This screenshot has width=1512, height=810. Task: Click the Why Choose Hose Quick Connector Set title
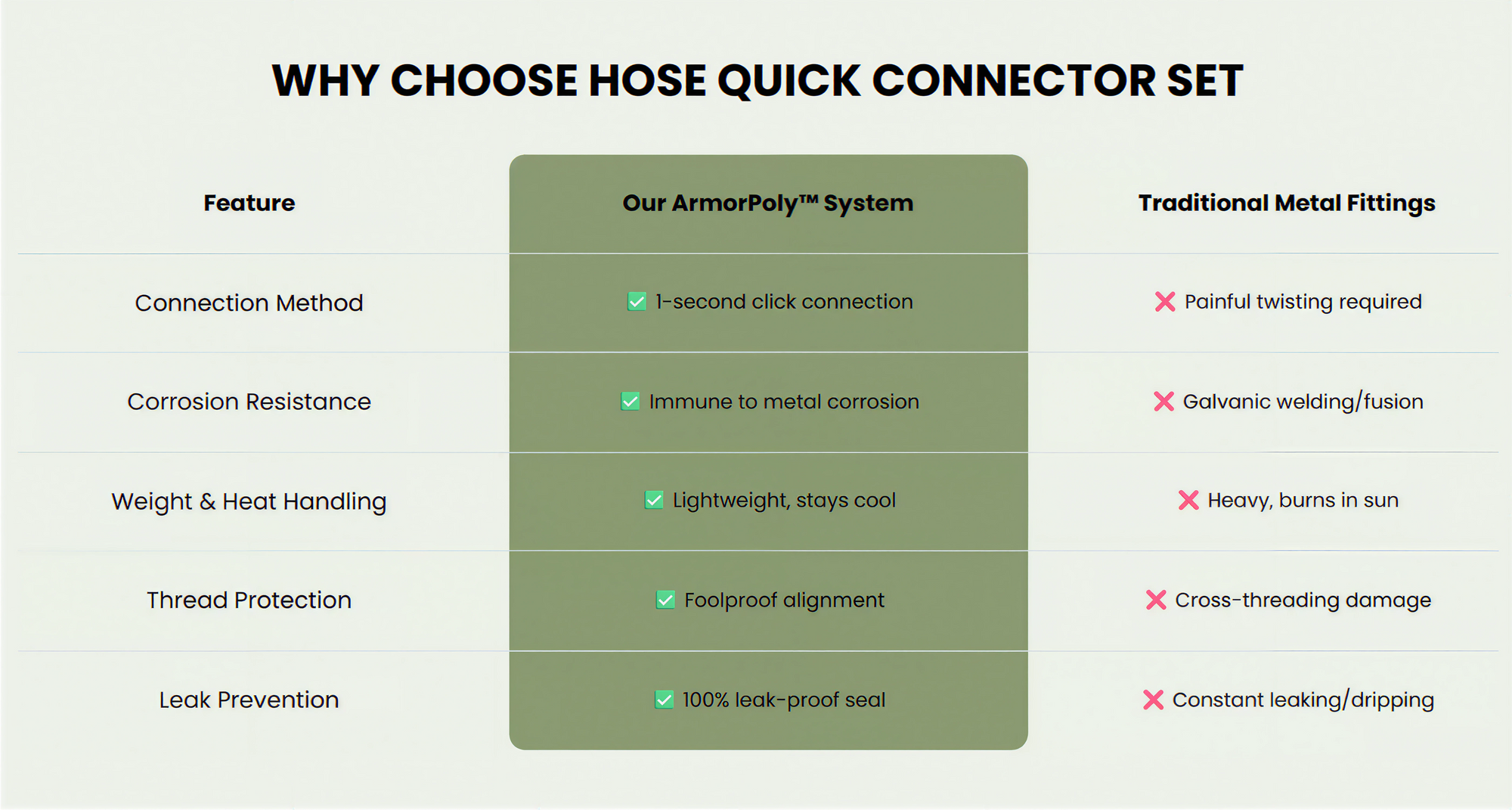coord(758,81)
